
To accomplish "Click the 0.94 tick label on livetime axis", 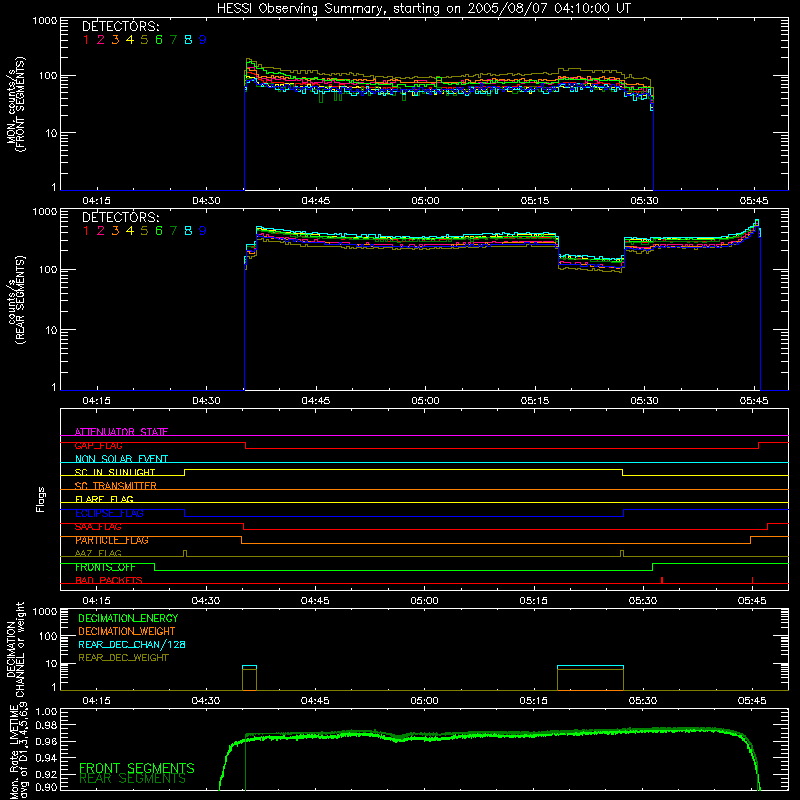I will point(46,758).
